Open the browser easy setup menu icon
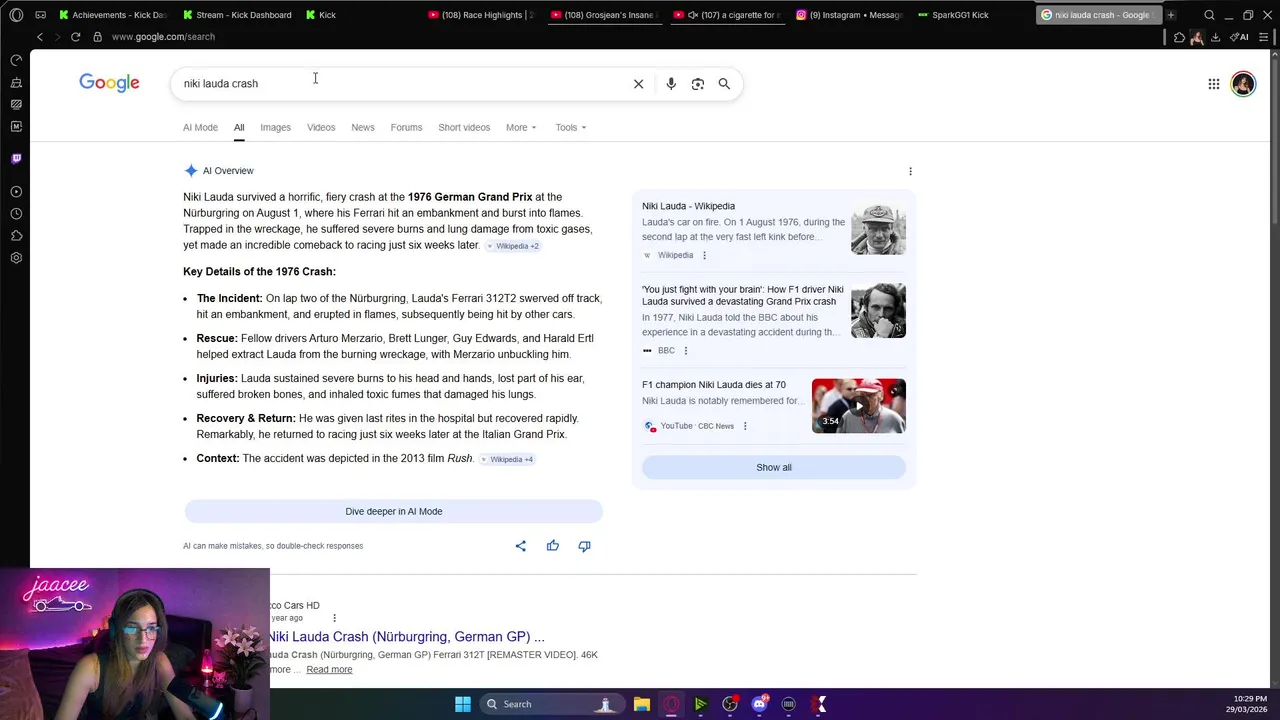1280x720 pixels. point(1264,37)
